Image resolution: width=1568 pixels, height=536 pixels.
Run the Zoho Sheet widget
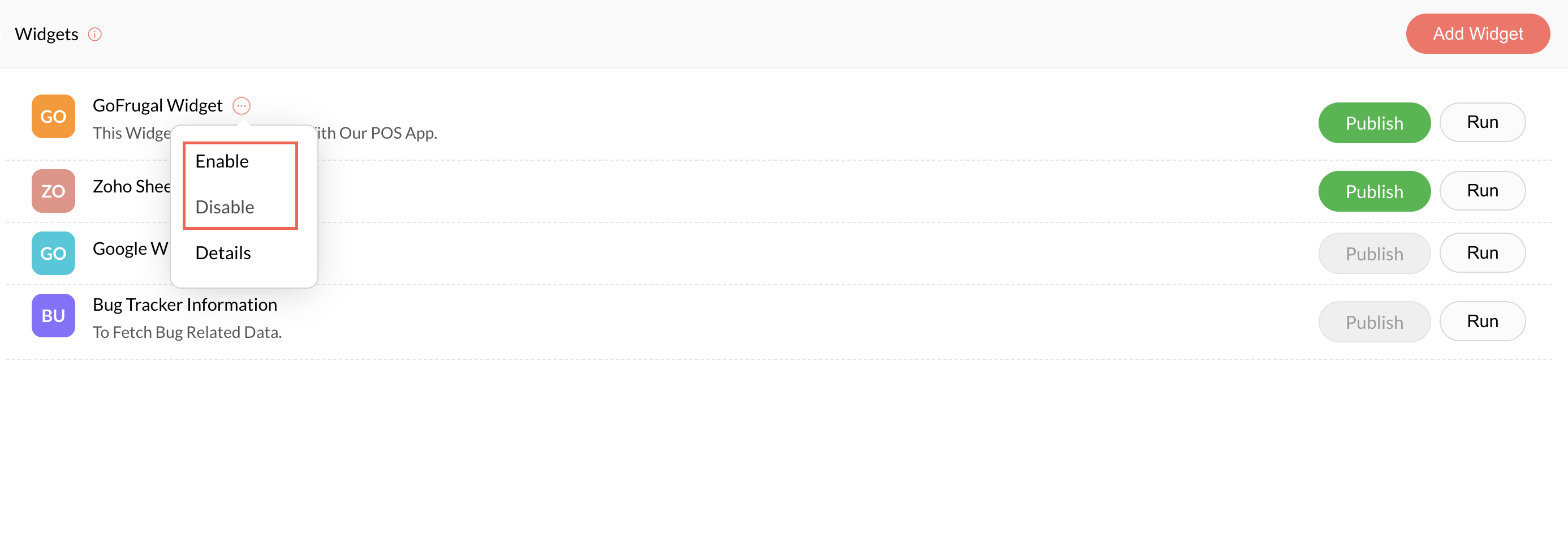click(1481, 191)
